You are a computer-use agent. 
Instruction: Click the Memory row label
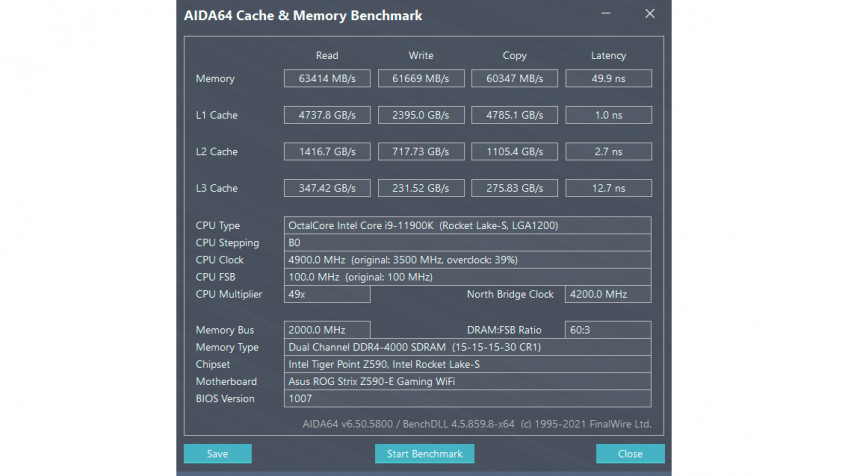(x=215, y=79)
